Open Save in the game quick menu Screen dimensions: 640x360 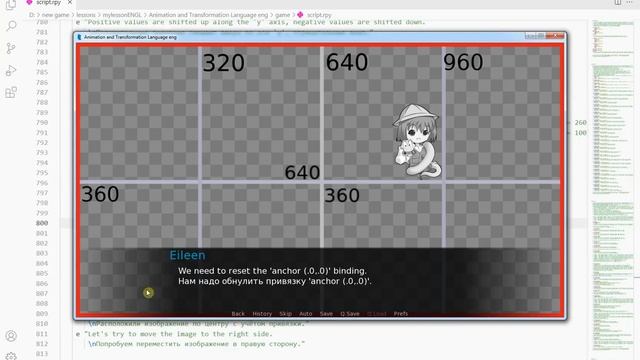[x=326, y=313]
